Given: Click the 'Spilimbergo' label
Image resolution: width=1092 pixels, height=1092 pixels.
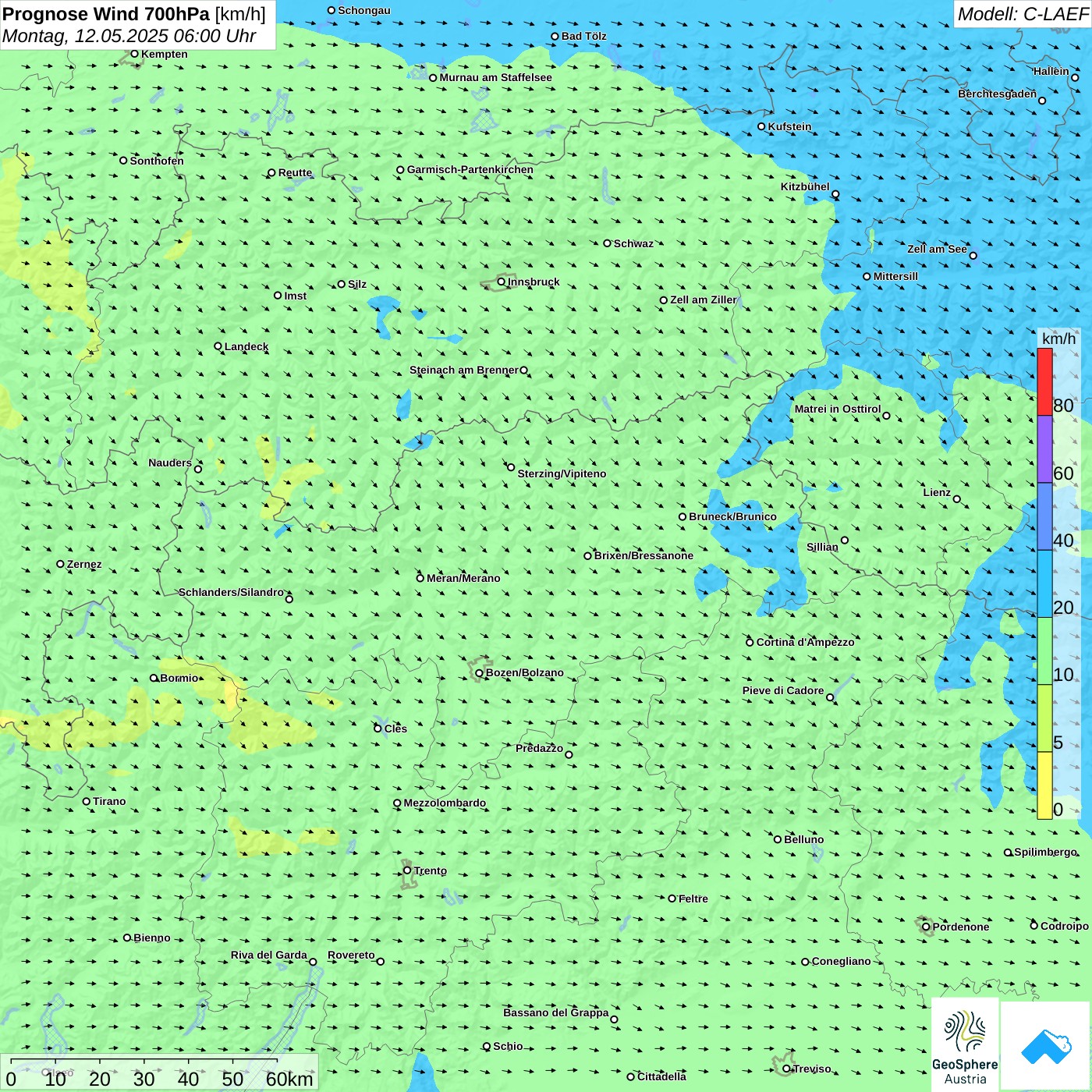Looking at the screenshot, I should 1045,852.
